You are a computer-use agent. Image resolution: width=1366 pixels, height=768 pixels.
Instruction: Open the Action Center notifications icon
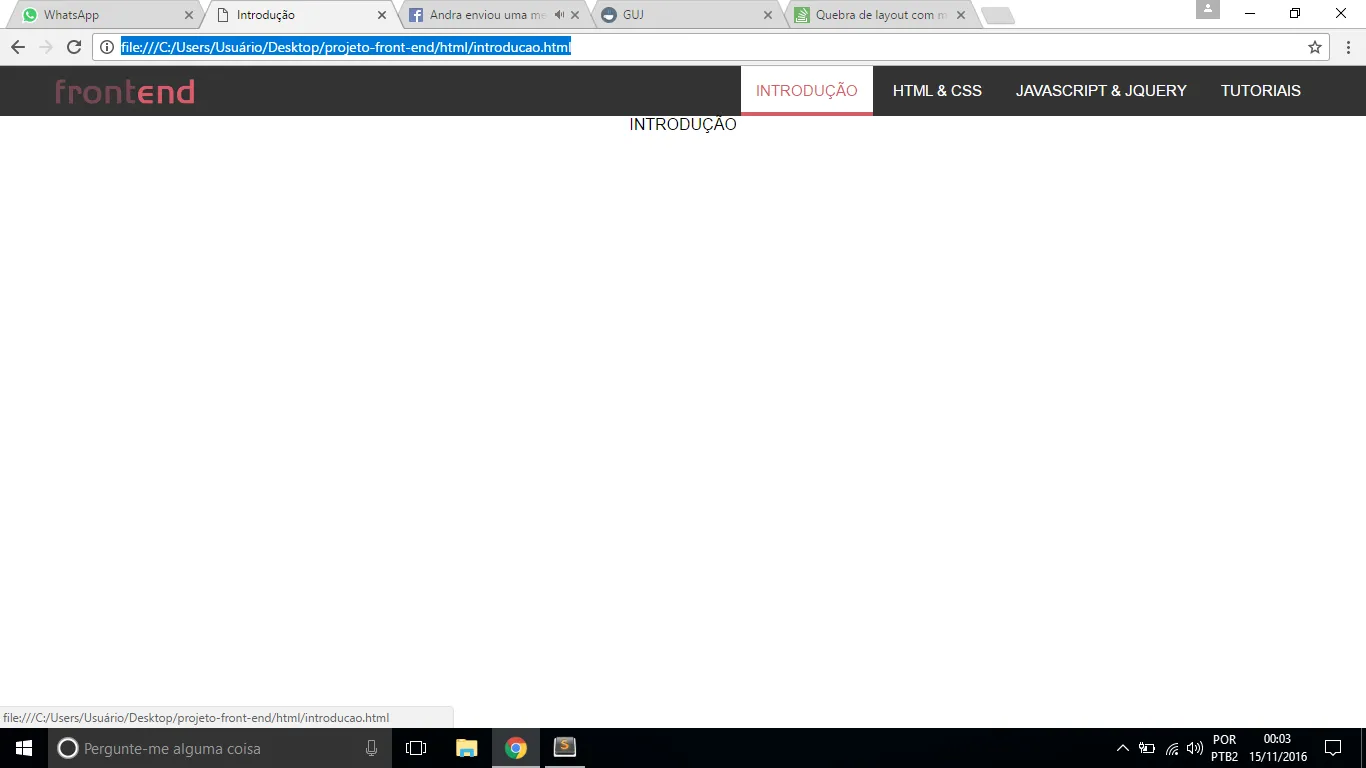[1332, 748]
